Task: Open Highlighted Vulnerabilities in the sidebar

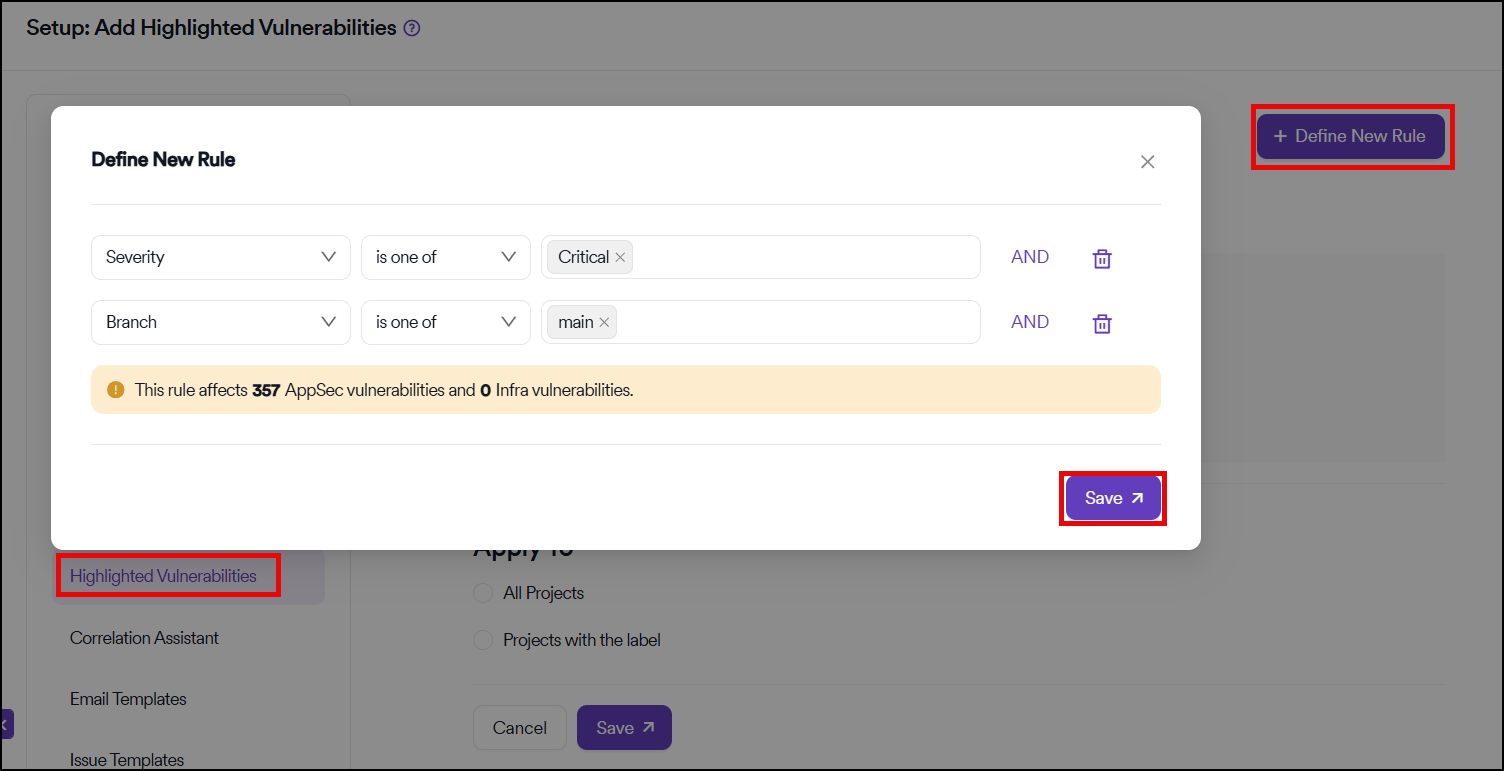Action: 164,576
